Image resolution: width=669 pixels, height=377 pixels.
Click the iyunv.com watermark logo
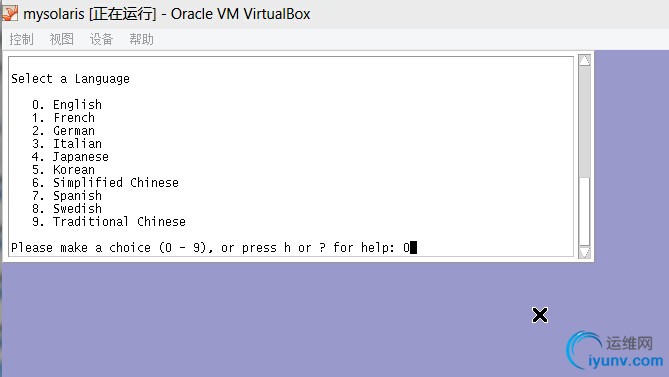coord(614,351)
